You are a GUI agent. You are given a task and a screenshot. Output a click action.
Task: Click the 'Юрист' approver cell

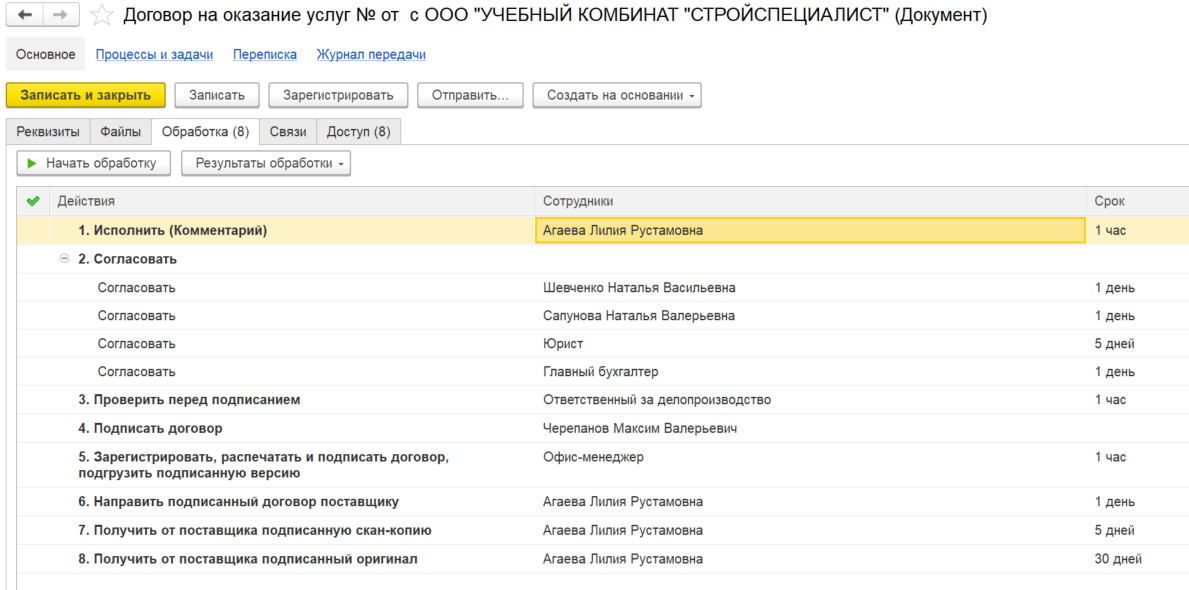[x=563, y=344]
